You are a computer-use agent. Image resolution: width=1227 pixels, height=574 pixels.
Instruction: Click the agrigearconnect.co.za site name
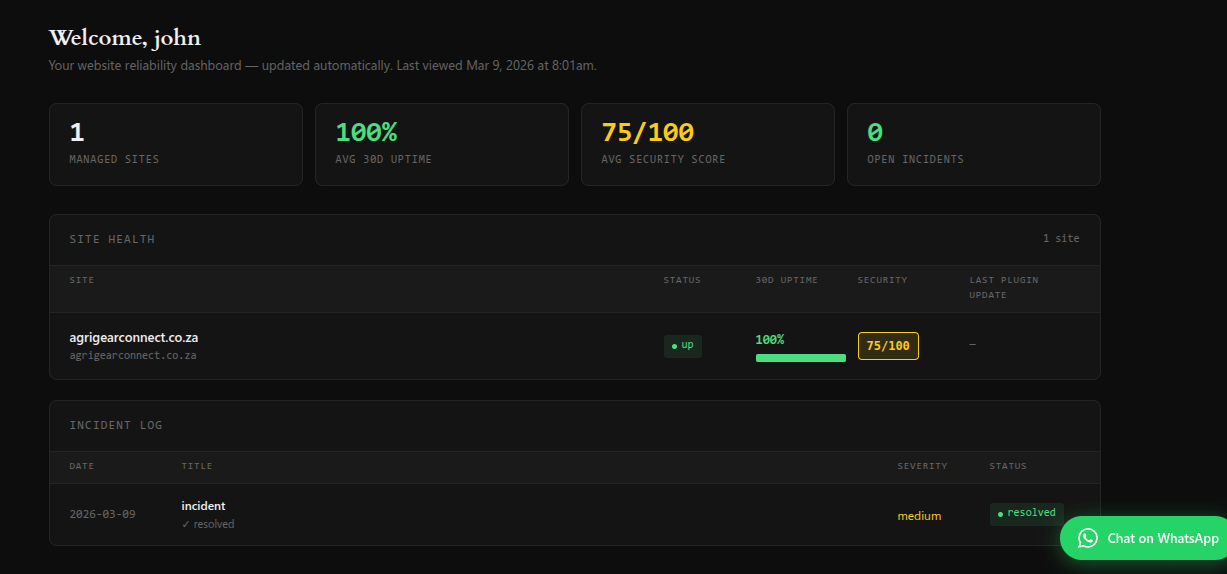pyautogui.click(x=133, y=337)
